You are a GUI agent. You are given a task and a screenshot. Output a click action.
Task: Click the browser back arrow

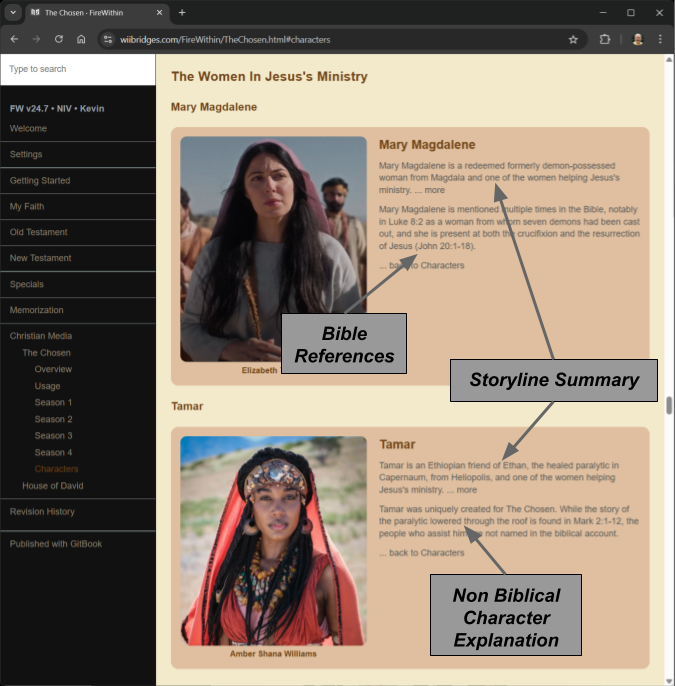click(14, 39)
